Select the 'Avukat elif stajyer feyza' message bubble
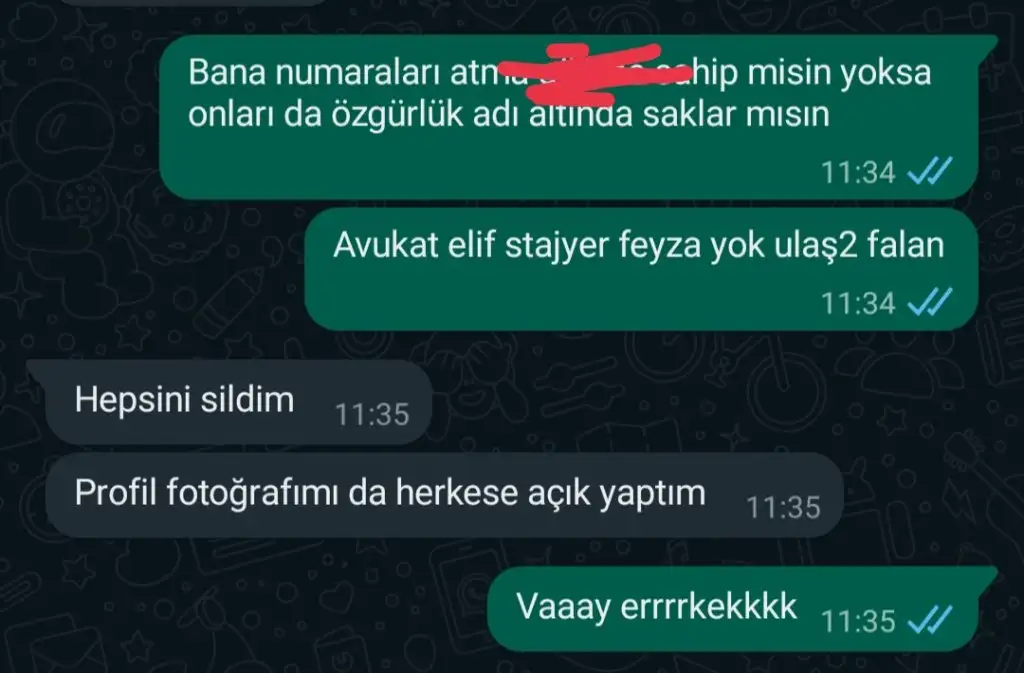Viewport: 1024px width, 673px height. pyautogui.click(x=641, y=269)
